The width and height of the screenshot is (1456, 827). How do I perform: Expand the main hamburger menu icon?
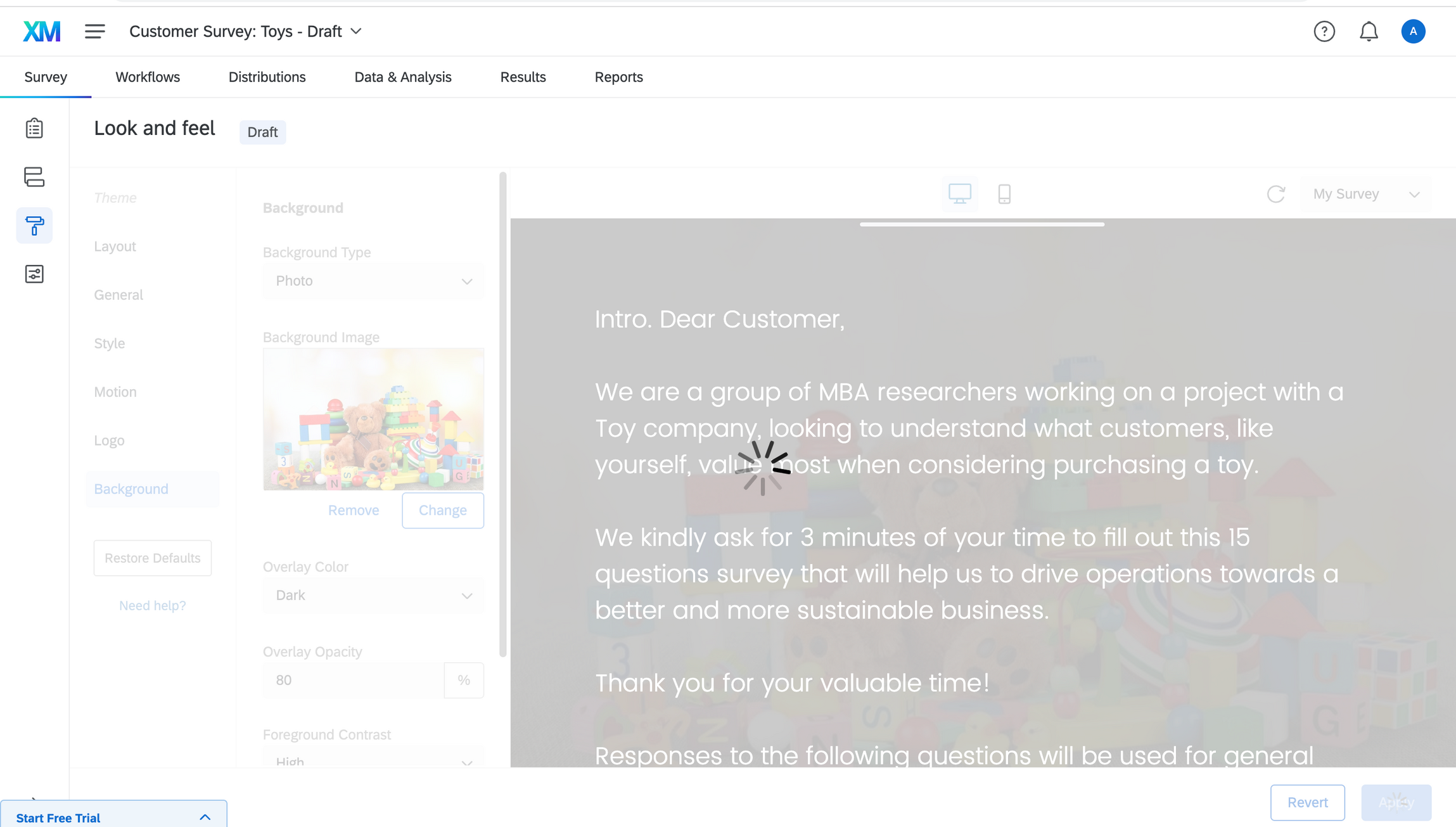[94, 30]
